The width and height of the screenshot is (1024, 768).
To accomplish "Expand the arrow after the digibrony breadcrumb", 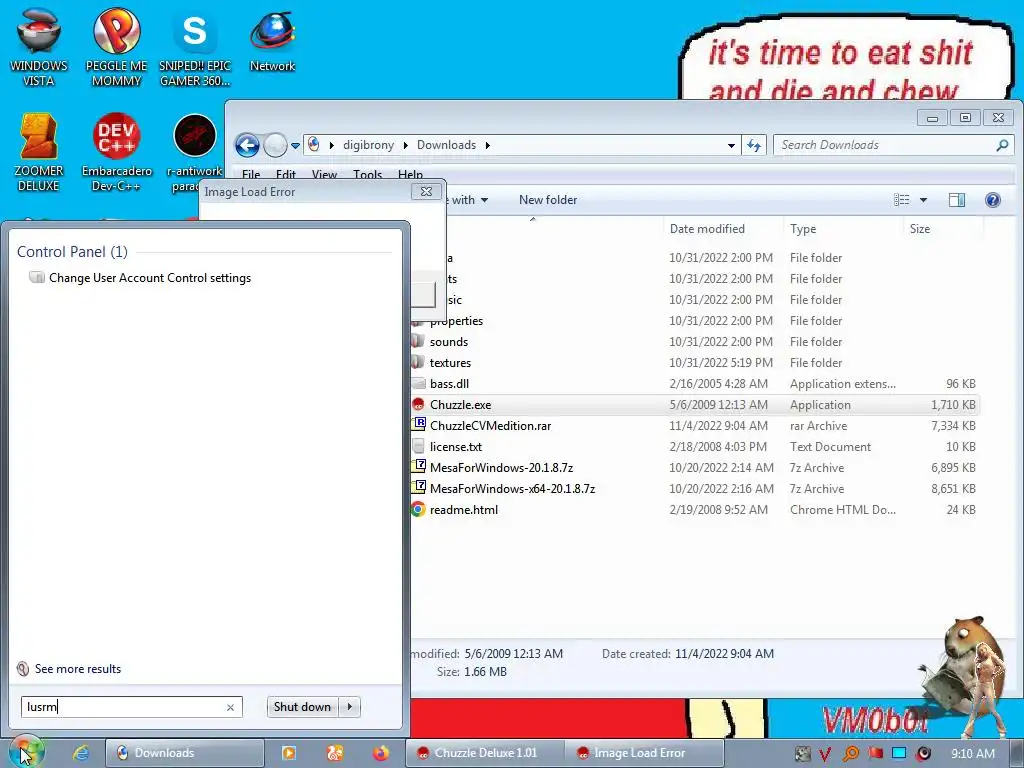I will [406, 145].
